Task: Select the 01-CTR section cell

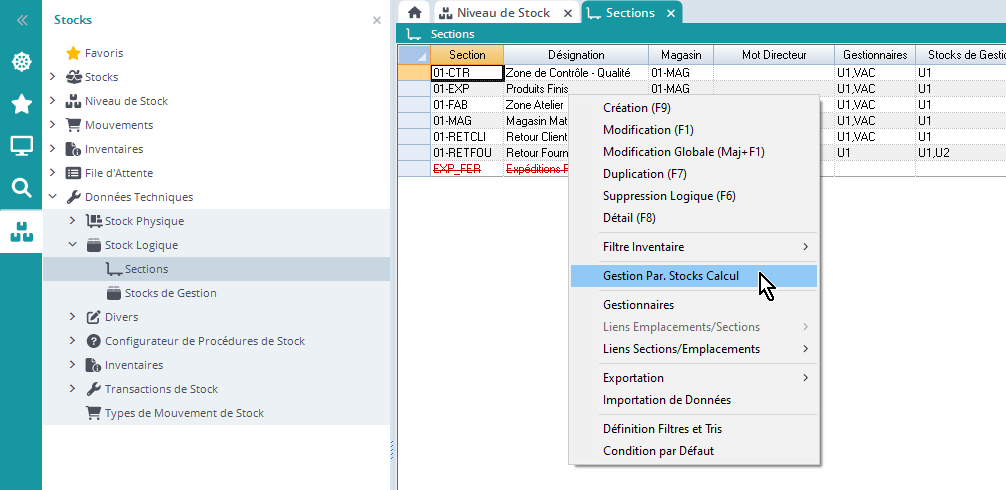Action: coord(466,73)
